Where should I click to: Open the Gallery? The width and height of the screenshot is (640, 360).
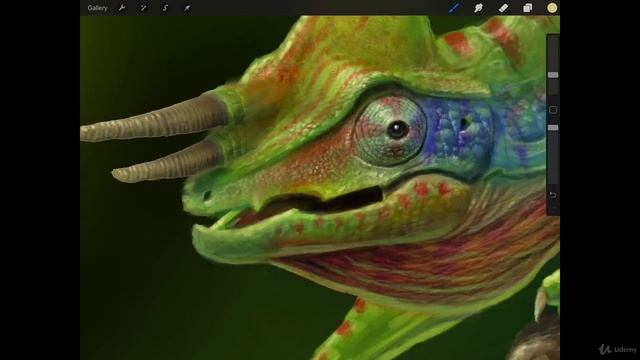click(97, 8)
